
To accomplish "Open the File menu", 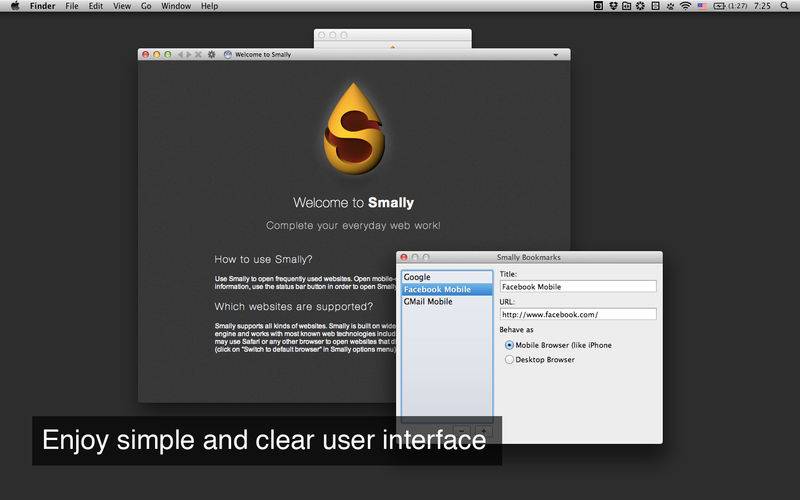I will click(x=71, y=6).
